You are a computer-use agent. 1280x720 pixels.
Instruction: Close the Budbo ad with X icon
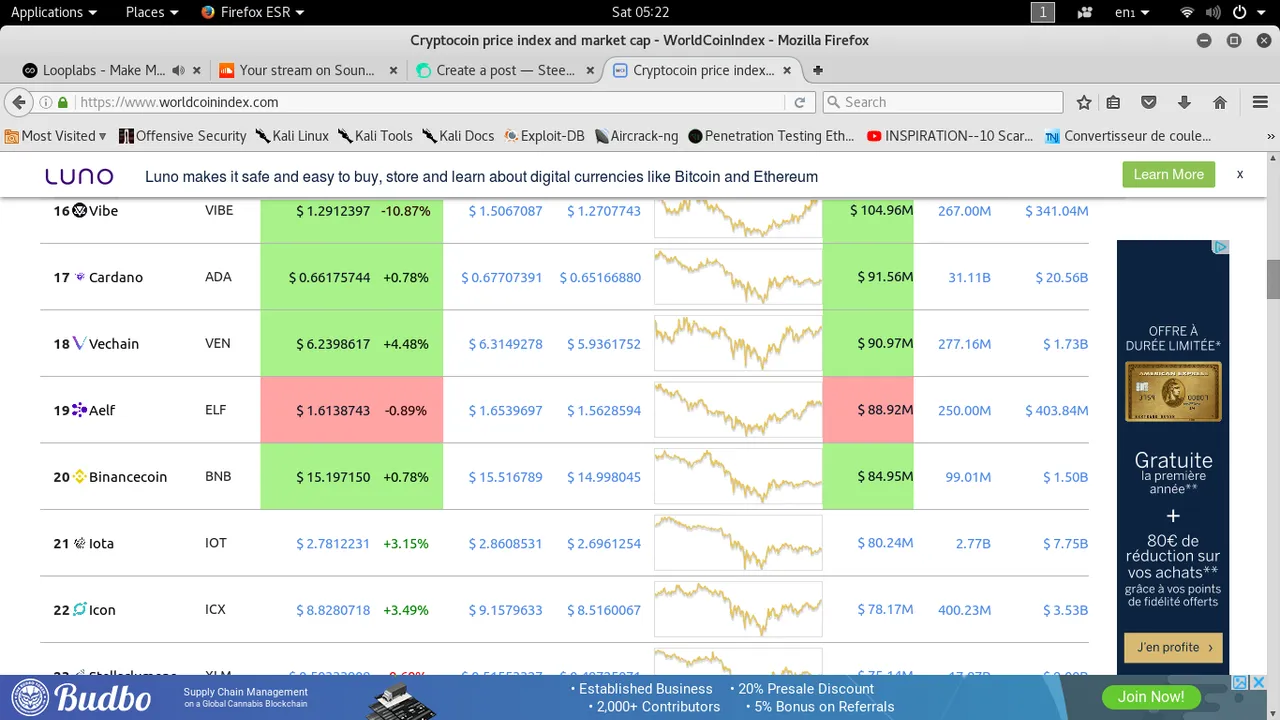(1259, 683)
